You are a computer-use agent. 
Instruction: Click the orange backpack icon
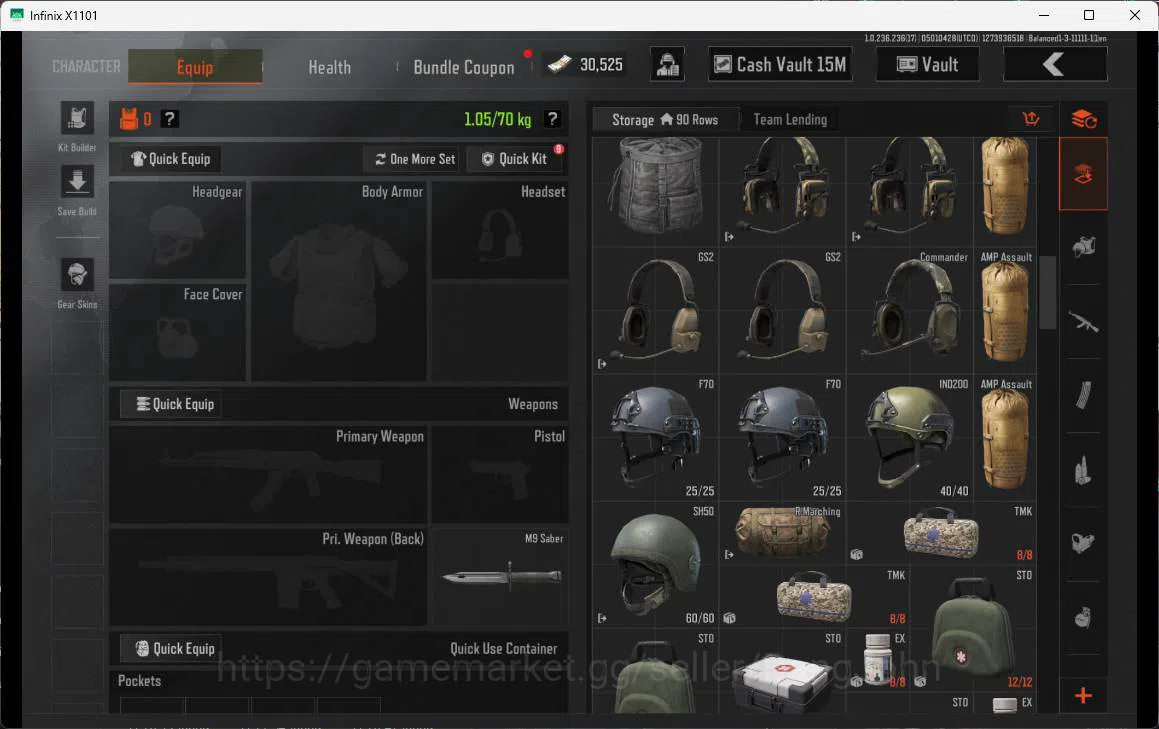129,119
